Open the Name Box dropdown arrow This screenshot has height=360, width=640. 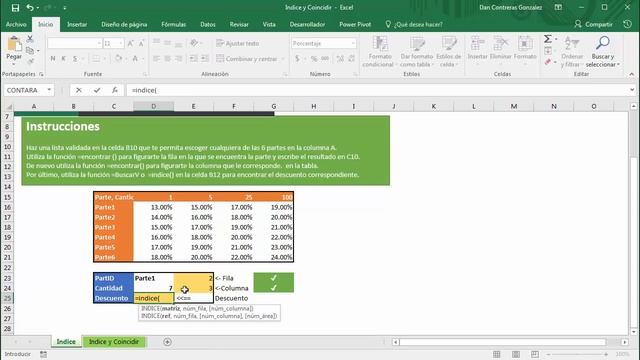coord(49,90)
